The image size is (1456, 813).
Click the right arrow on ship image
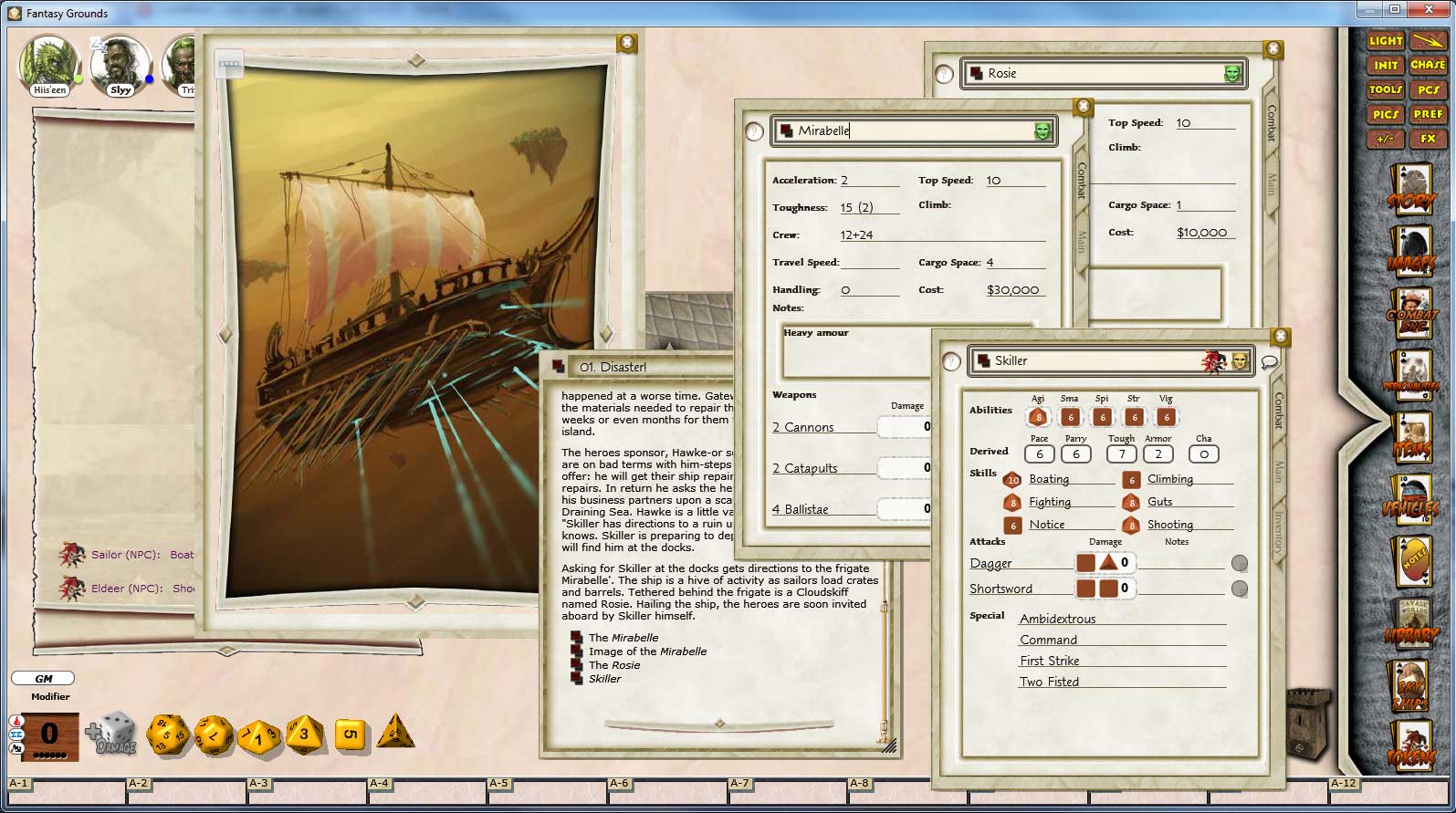(x=606, y=334)
